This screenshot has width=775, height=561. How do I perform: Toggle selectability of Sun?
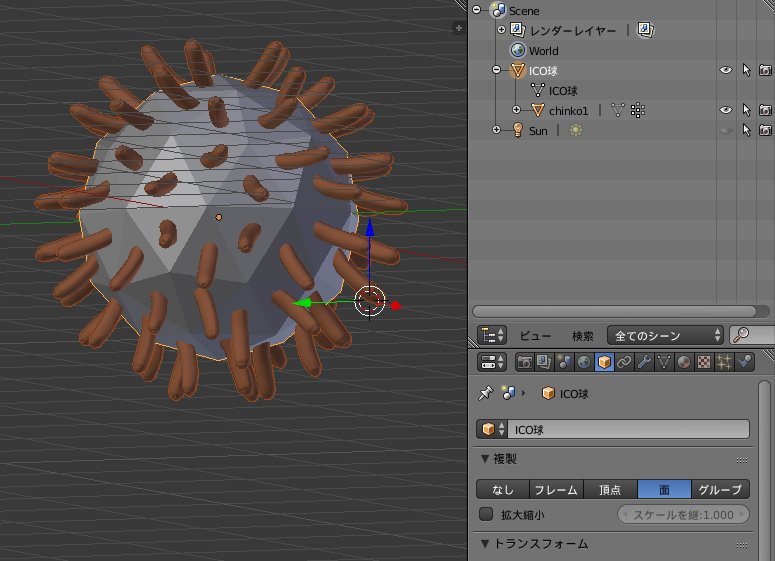(x=746, y=130)
